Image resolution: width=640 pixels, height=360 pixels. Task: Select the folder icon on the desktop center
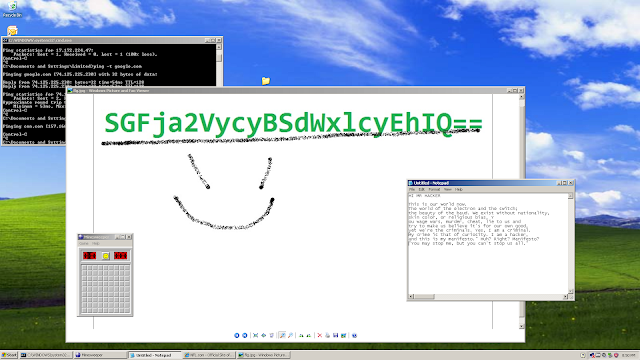click(266, 81)
